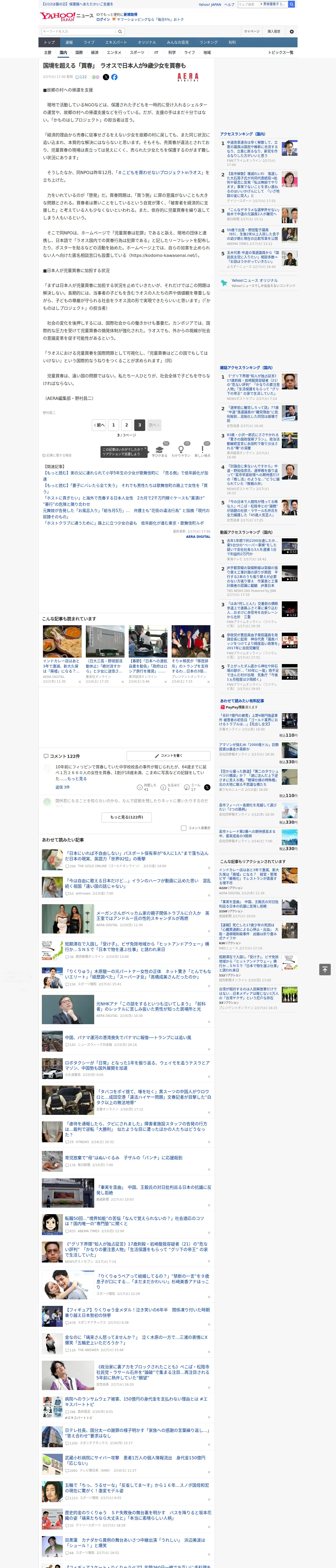Click the もっと見る(122件) button
The image size is (336, 1568).
[127, 817]
